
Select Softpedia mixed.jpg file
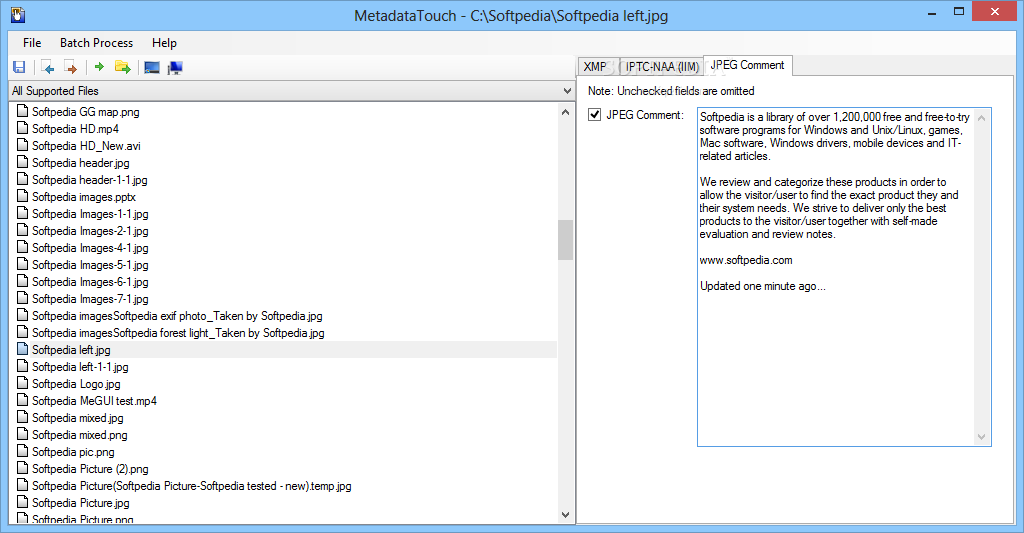pos(78,417)
